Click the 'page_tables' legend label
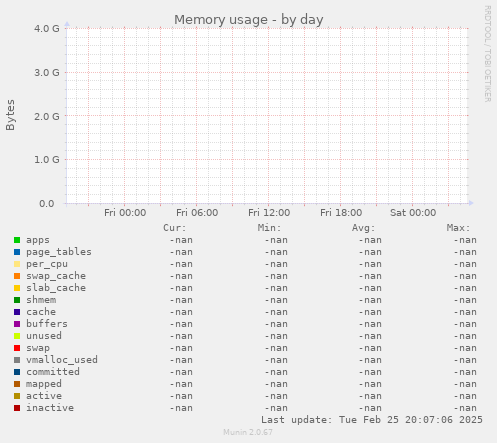The height and width of the screenshot is (443, 497). click(x=59, y=252)
